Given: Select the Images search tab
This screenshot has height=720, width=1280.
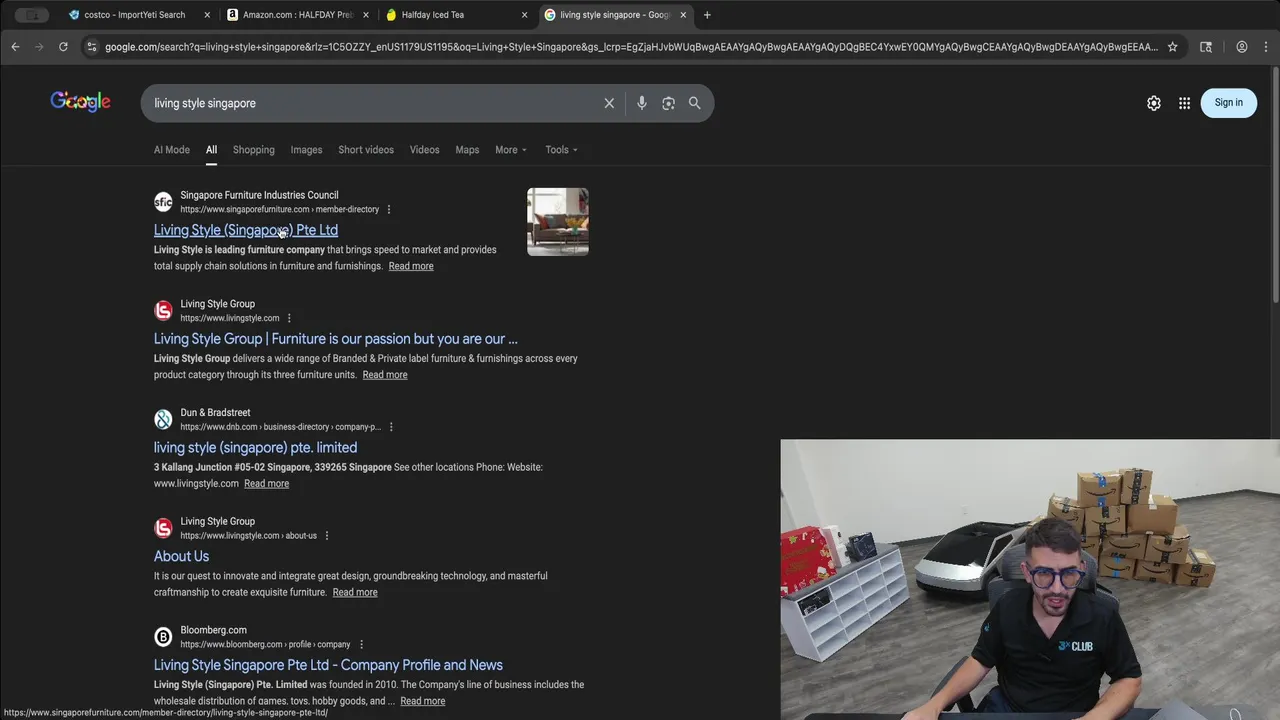Looking at the screenshot, I should point(306,150).
